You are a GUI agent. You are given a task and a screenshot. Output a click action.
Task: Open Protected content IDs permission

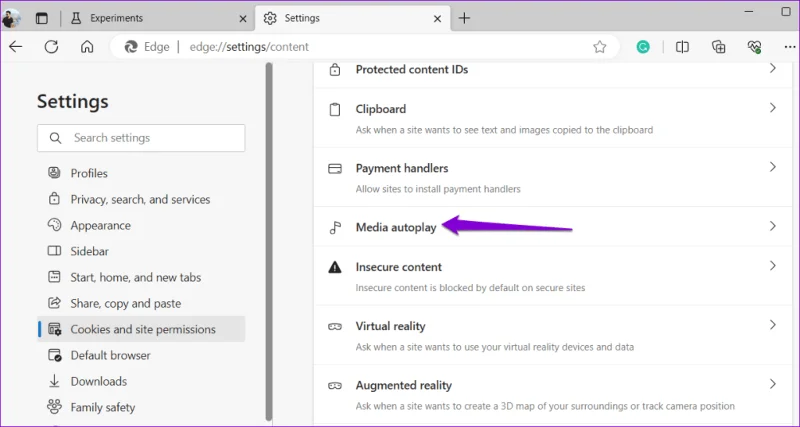coord(553,74)
